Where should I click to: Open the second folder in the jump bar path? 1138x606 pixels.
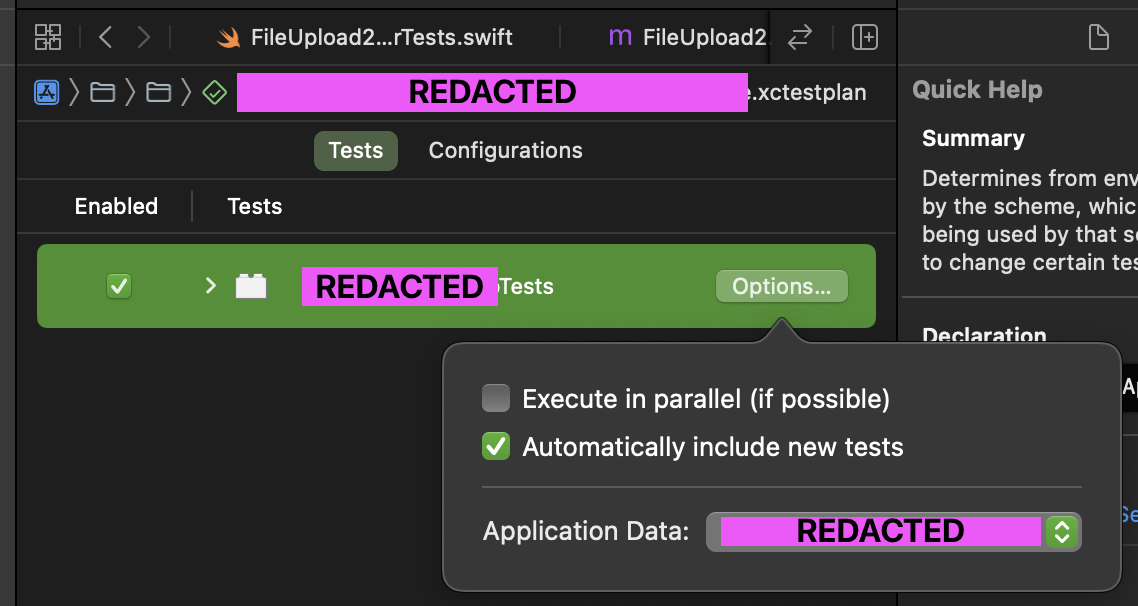158,92
